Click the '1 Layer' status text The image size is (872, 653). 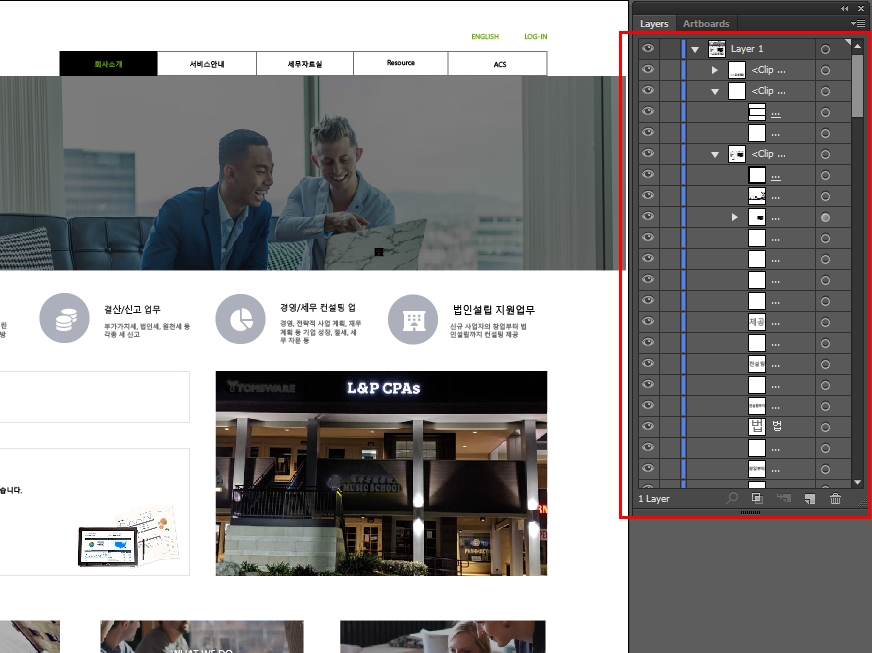tap(654, 499)
